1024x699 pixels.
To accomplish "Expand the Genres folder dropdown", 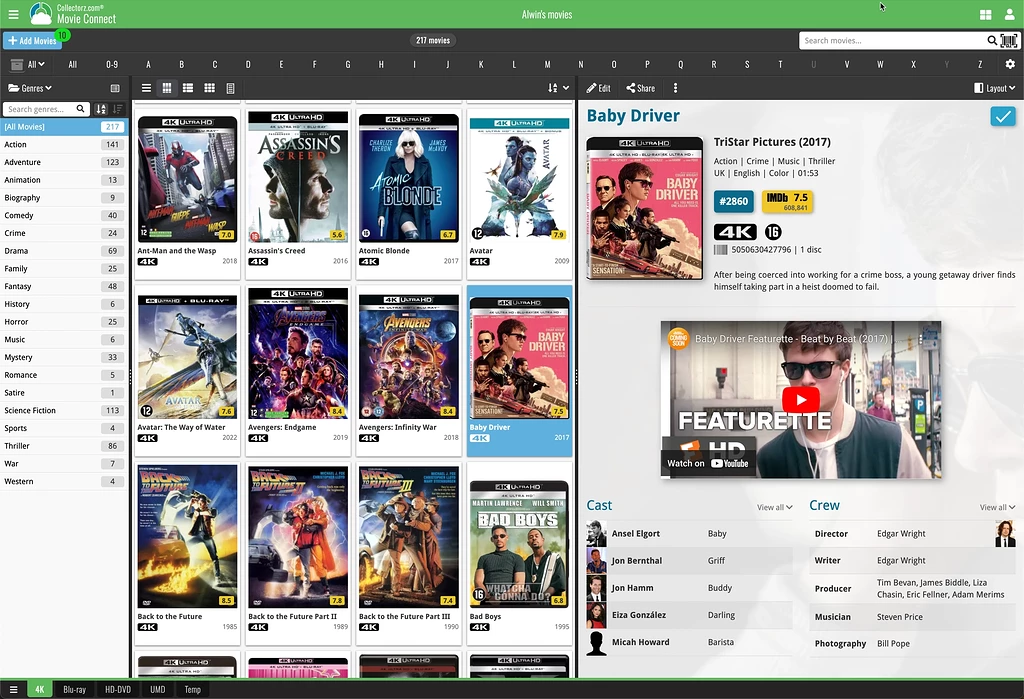I will 30,88.
